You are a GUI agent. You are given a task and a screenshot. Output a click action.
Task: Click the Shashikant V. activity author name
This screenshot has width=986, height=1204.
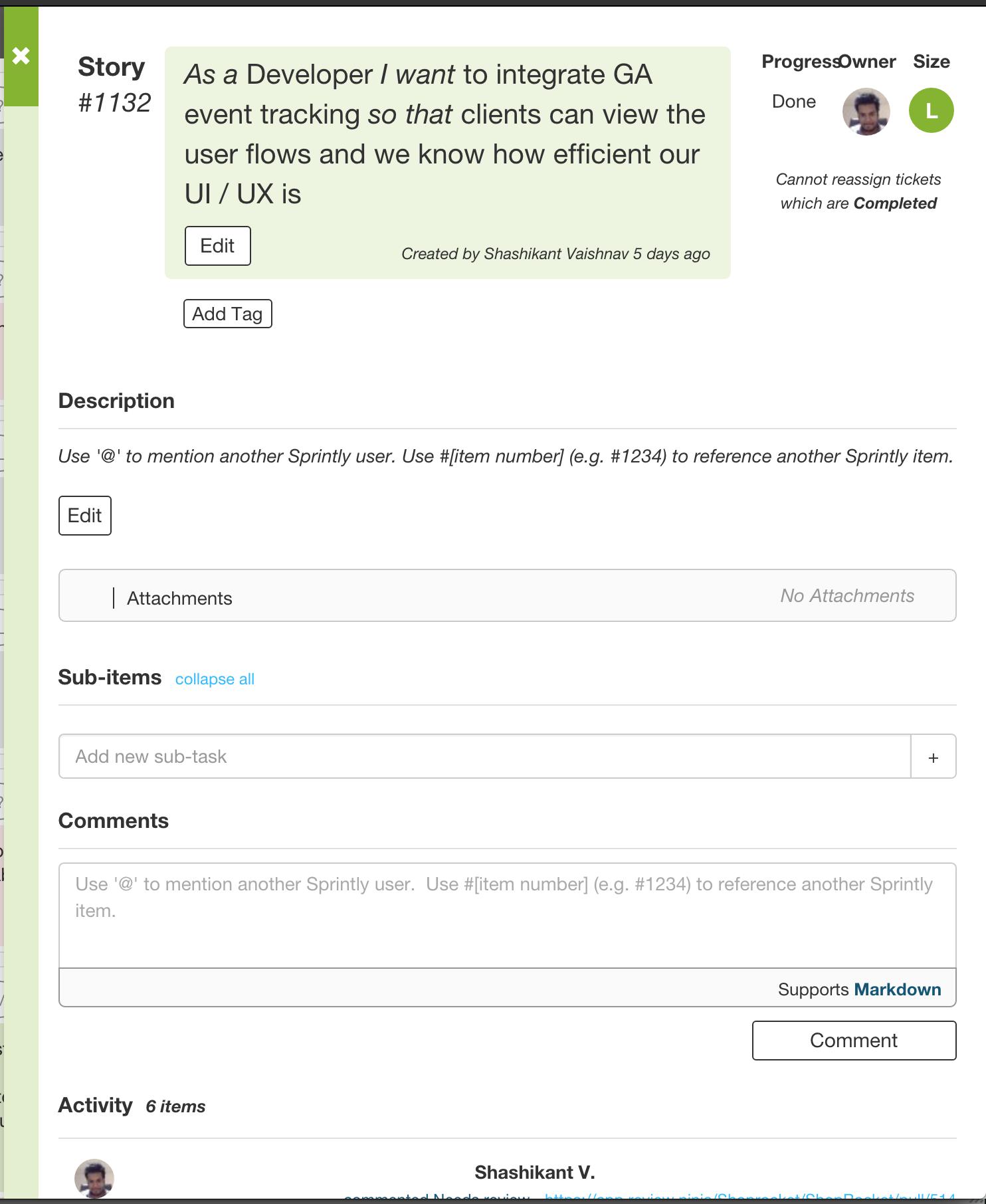534,1172
